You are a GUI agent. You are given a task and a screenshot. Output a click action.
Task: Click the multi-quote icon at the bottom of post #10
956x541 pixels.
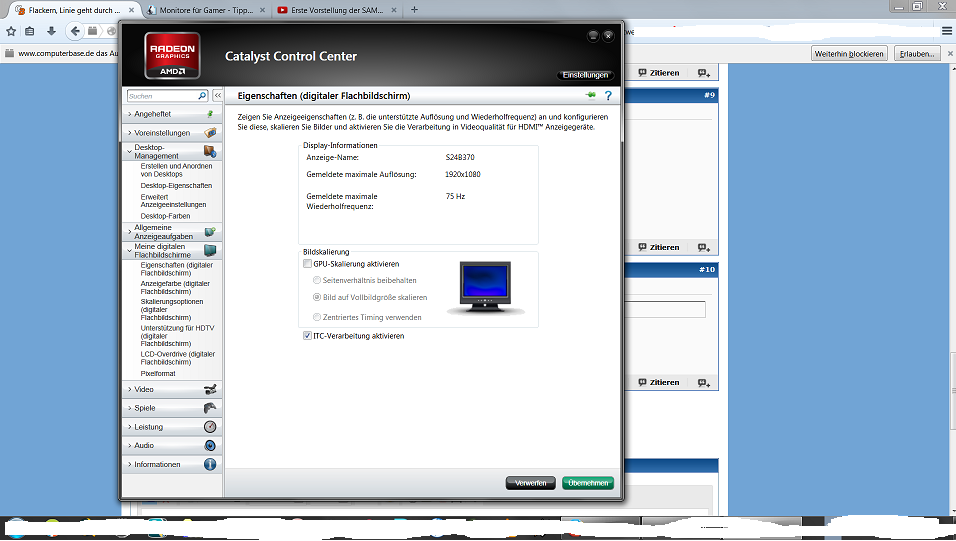point(704,382)
